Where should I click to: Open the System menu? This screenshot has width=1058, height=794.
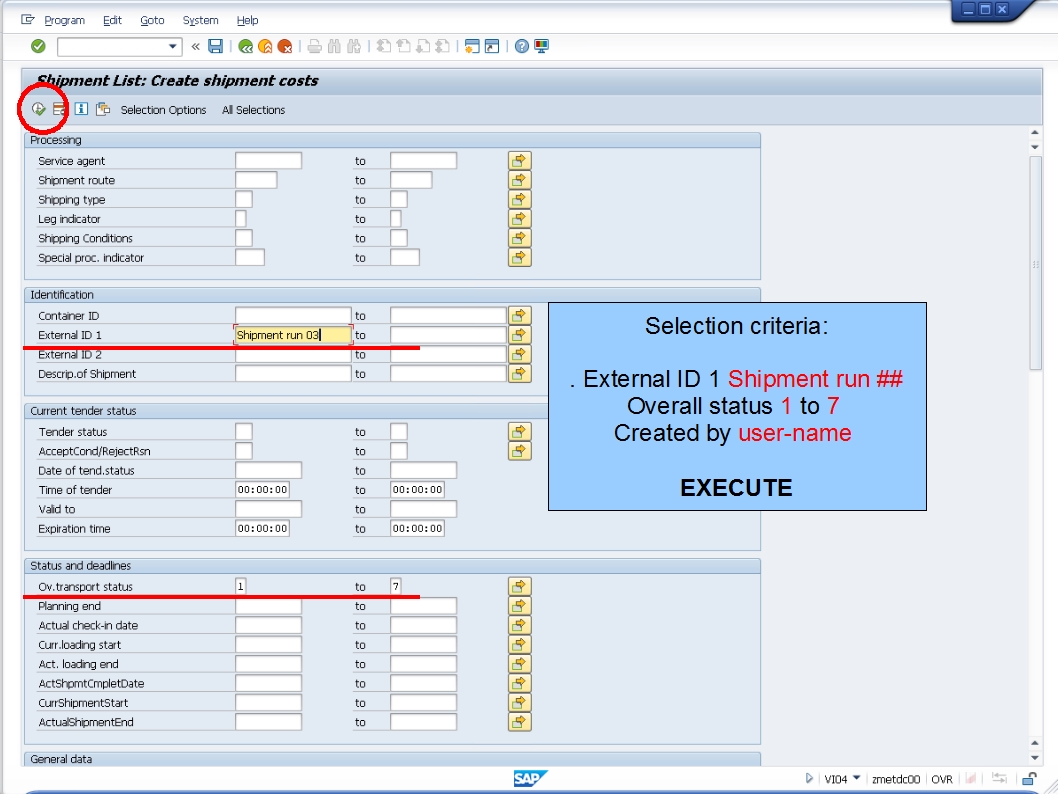click(x=200, y=20)
